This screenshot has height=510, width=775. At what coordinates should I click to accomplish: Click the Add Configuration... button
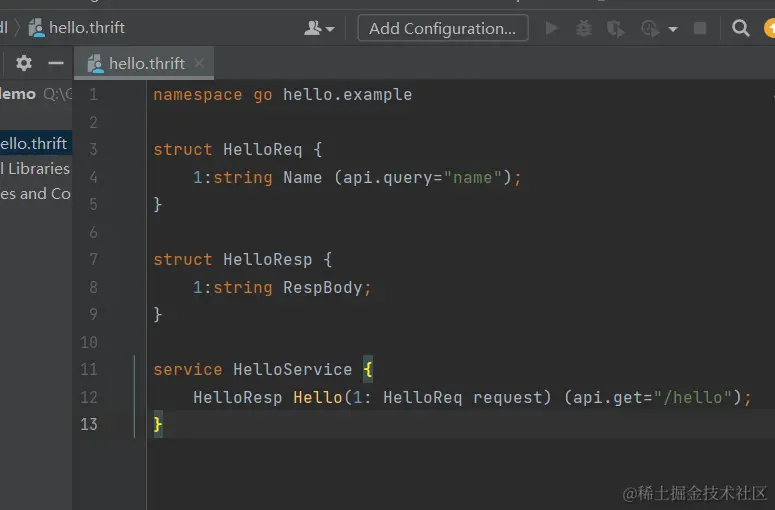tap(443, 28)
